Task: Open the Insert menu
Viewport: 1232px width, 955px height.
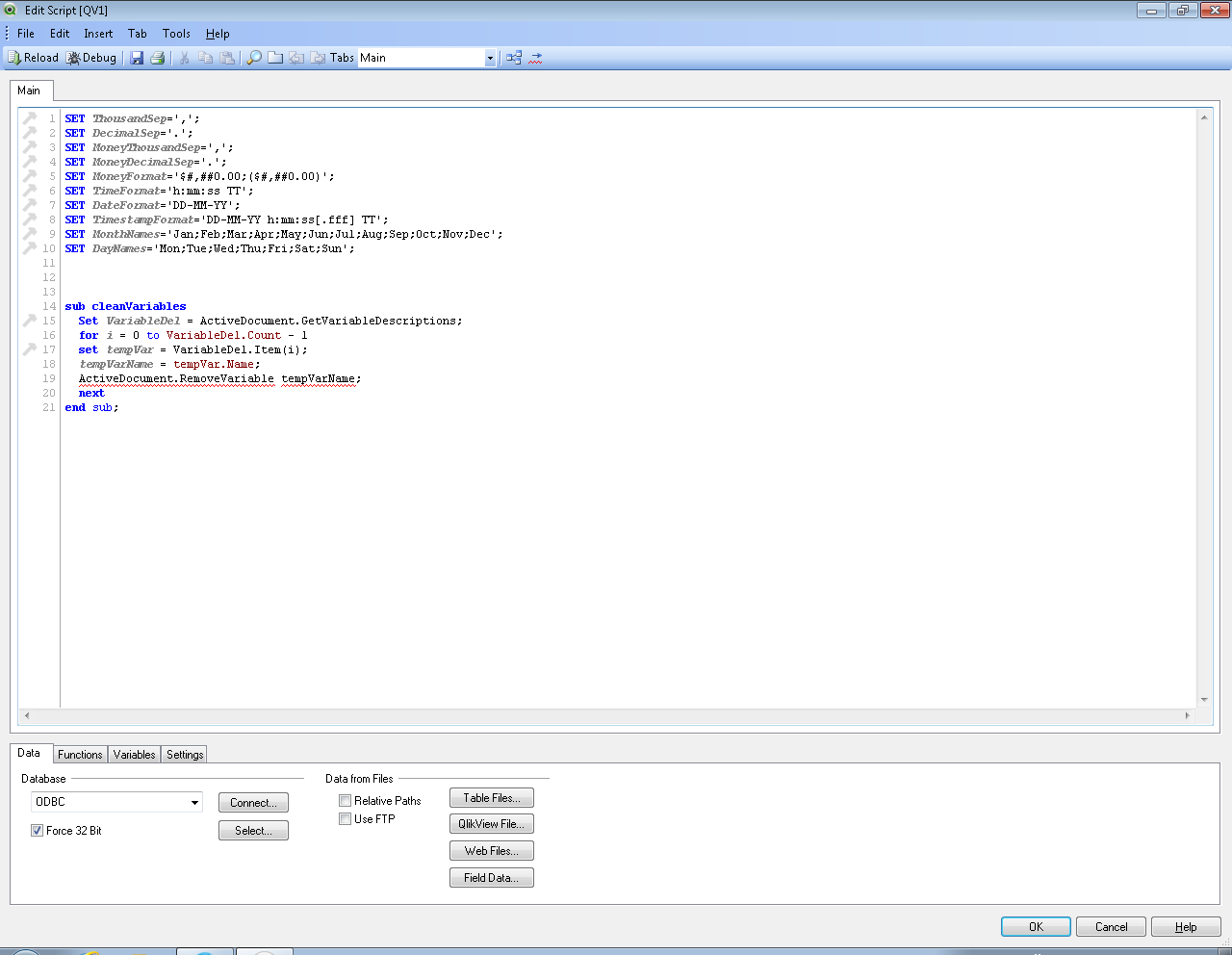Action: pos(98,34)
